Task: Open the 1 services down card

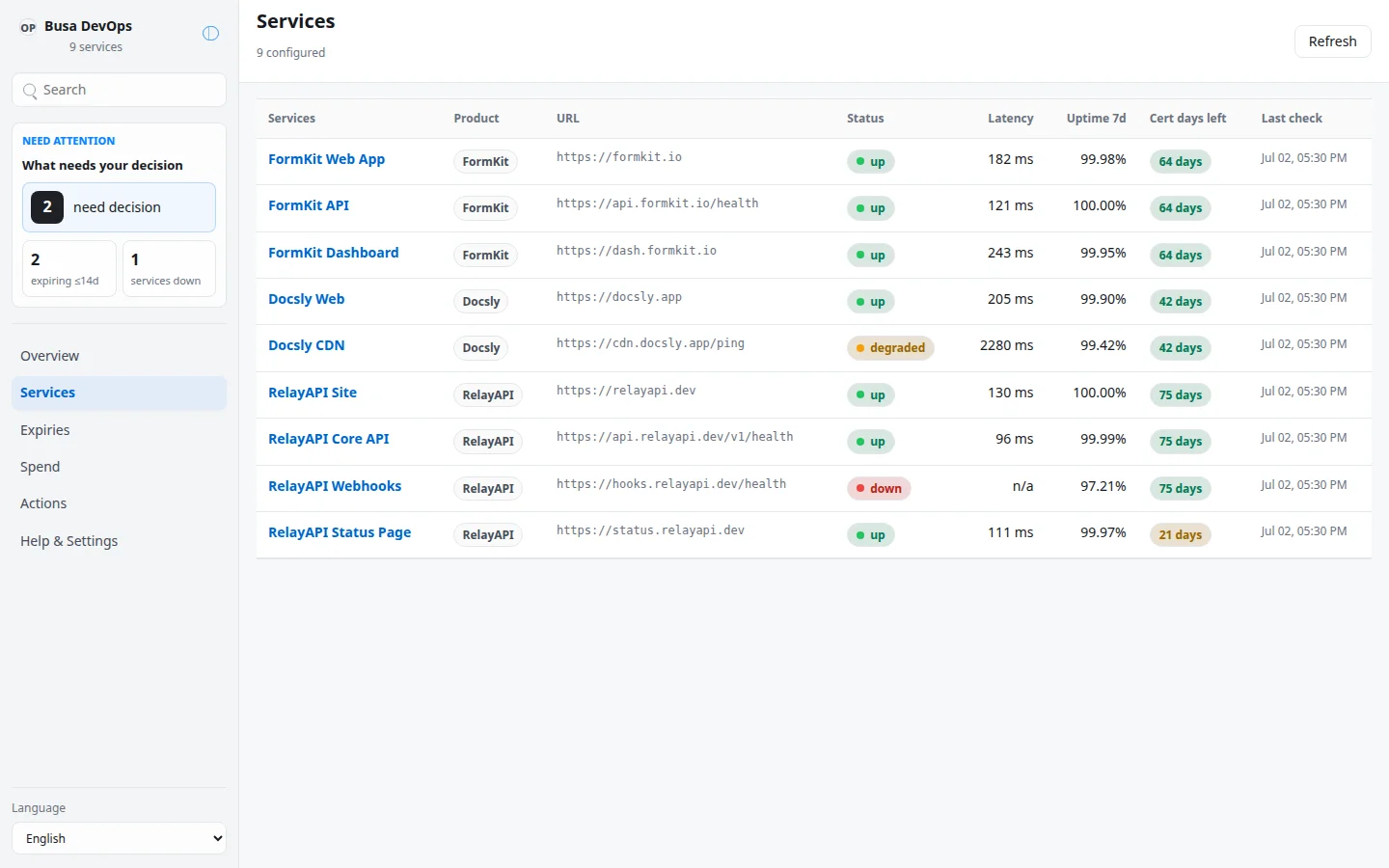Action: (169, 268)
